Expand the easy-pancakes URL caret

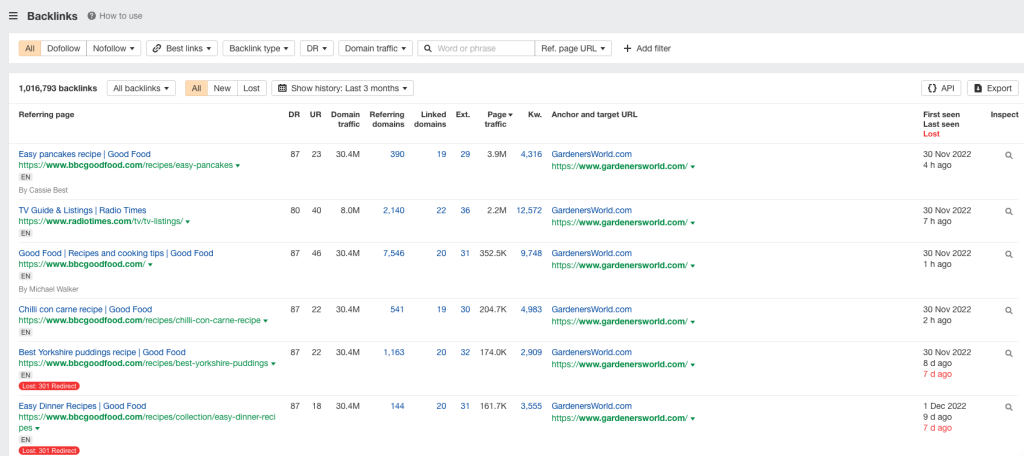238,166
